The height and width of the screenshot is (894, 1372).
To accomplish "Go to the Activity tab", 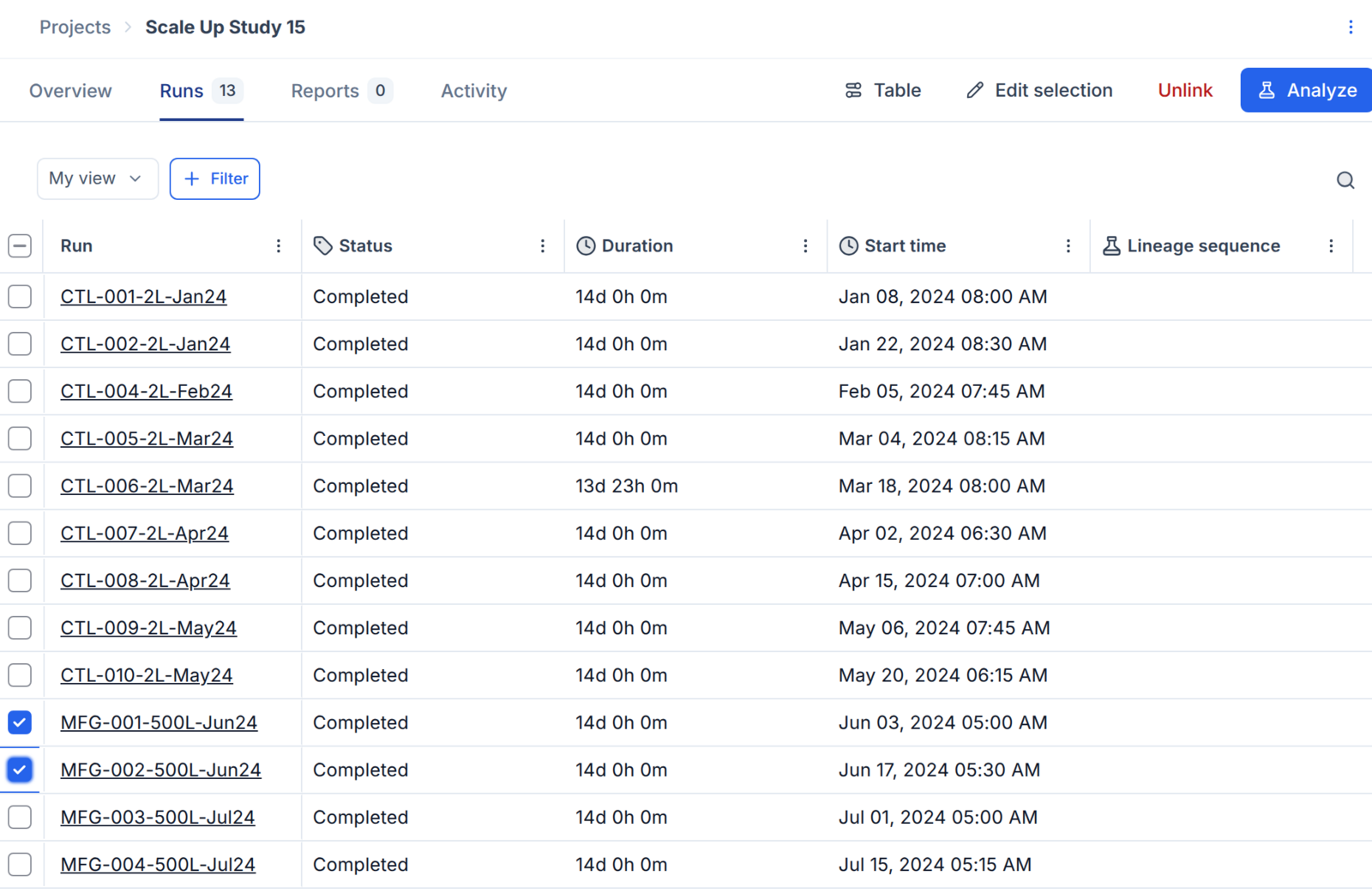I will point(474,90).
